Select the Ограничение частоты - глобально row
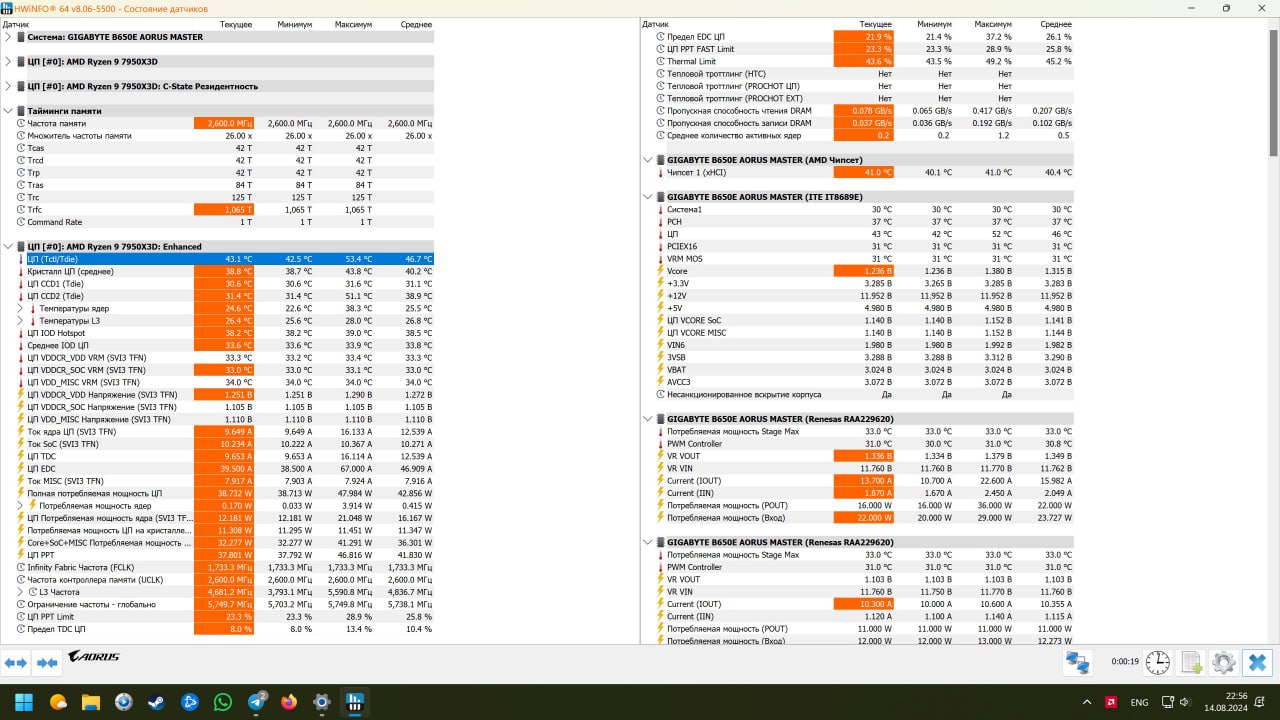 (x=218, y=604)
